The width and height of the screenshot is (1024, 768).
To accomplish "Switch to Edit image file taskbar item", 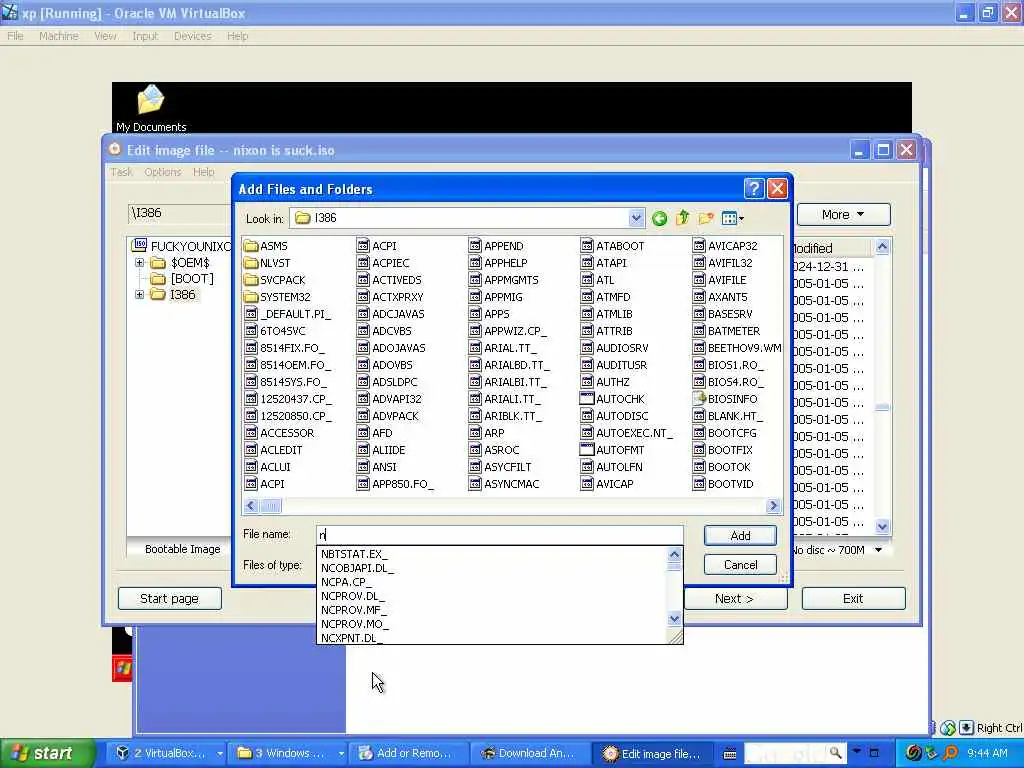I will (652, 754).
